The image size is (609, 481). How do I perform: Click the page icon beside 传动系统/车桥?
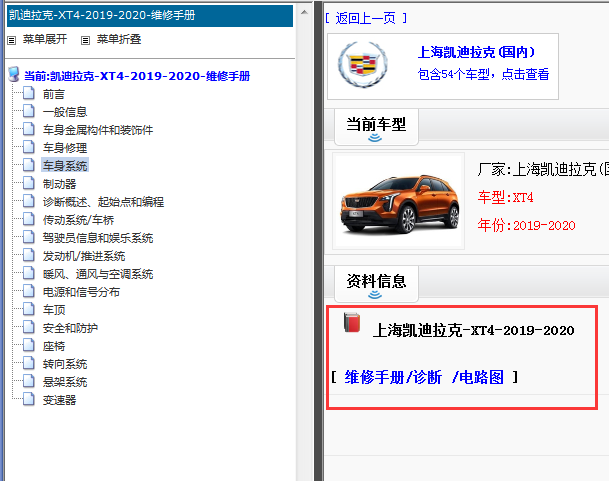[x=29, y=220]
